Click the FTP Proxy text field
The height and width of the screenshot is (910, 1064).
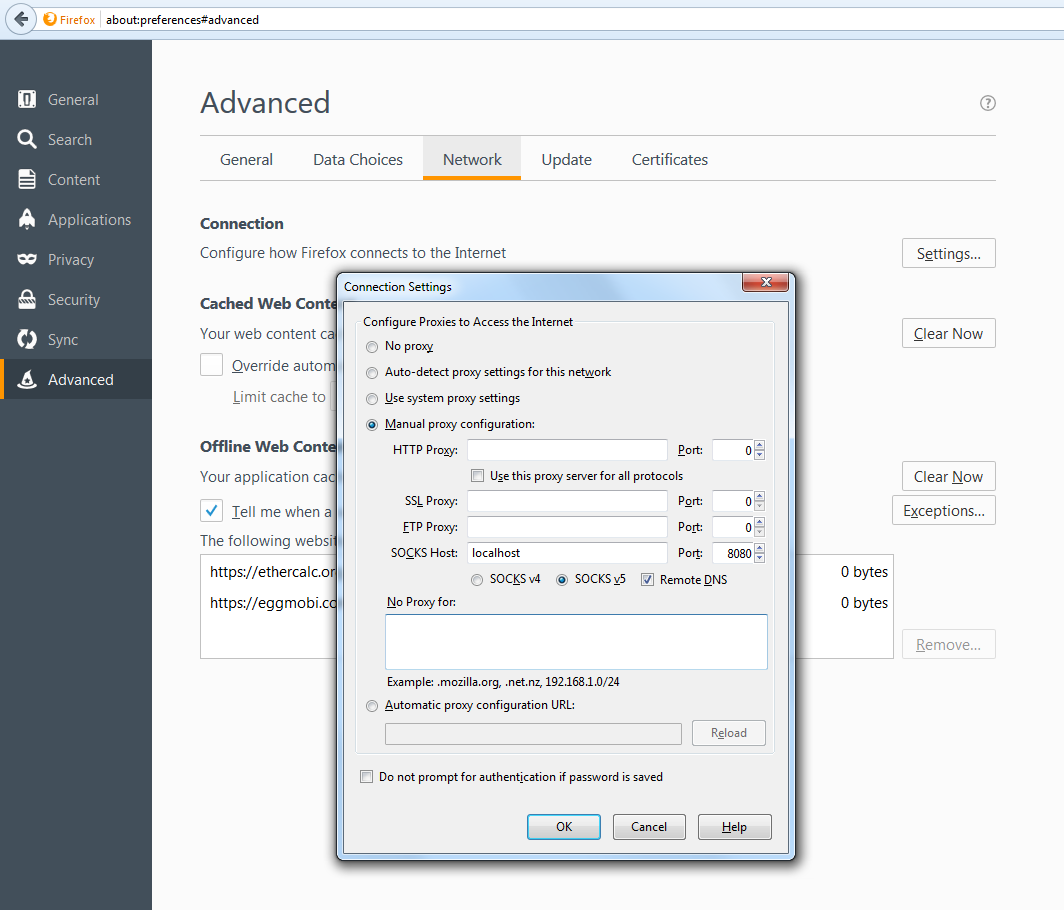(567, 527)
